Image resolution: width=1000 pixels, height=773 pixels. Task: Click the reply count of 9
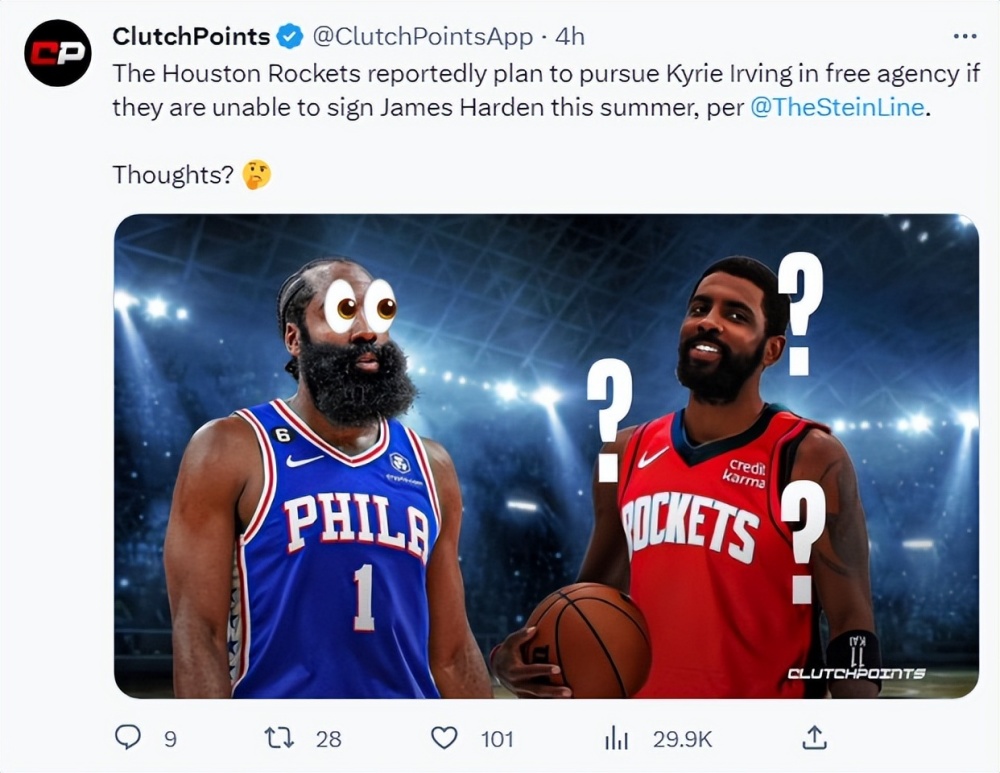[x=170, y=739]
